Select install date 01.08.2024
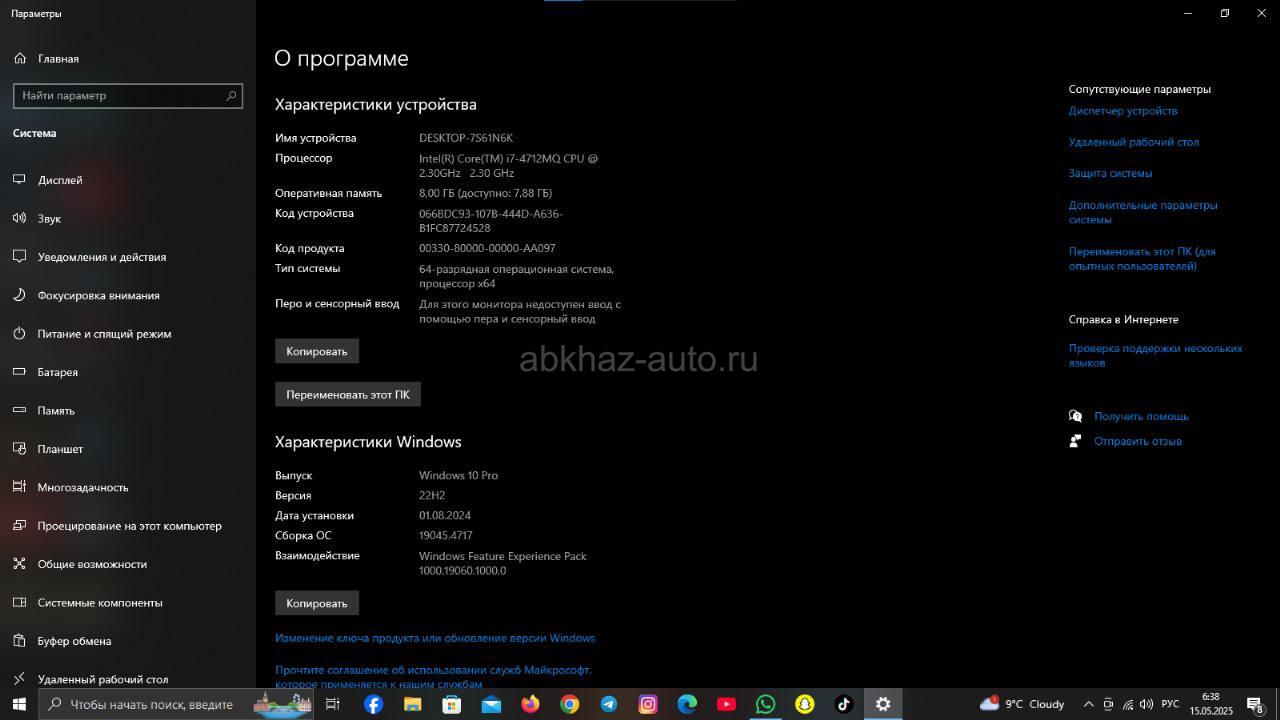The width and height of the screenshot is (1280, 720). point(445,515)
